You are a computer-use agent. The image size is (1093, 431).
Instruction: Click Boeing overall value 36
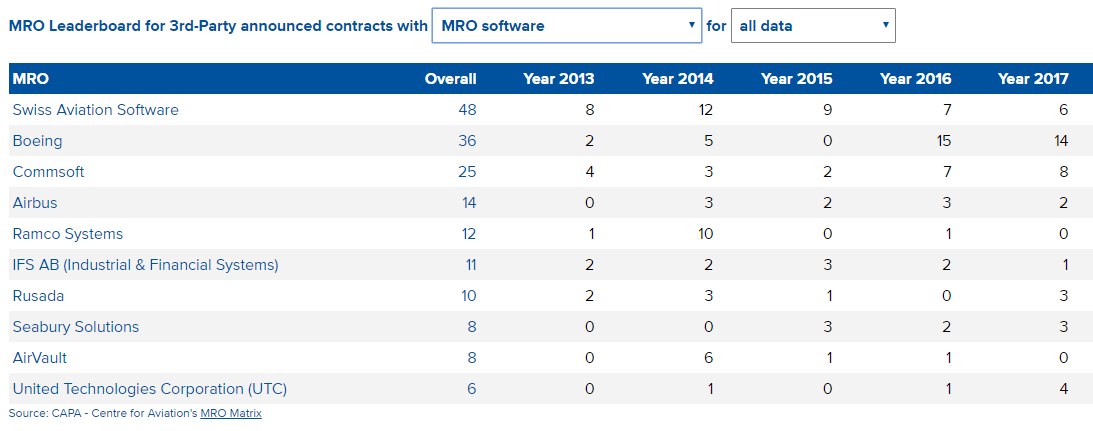pos(468,141)
